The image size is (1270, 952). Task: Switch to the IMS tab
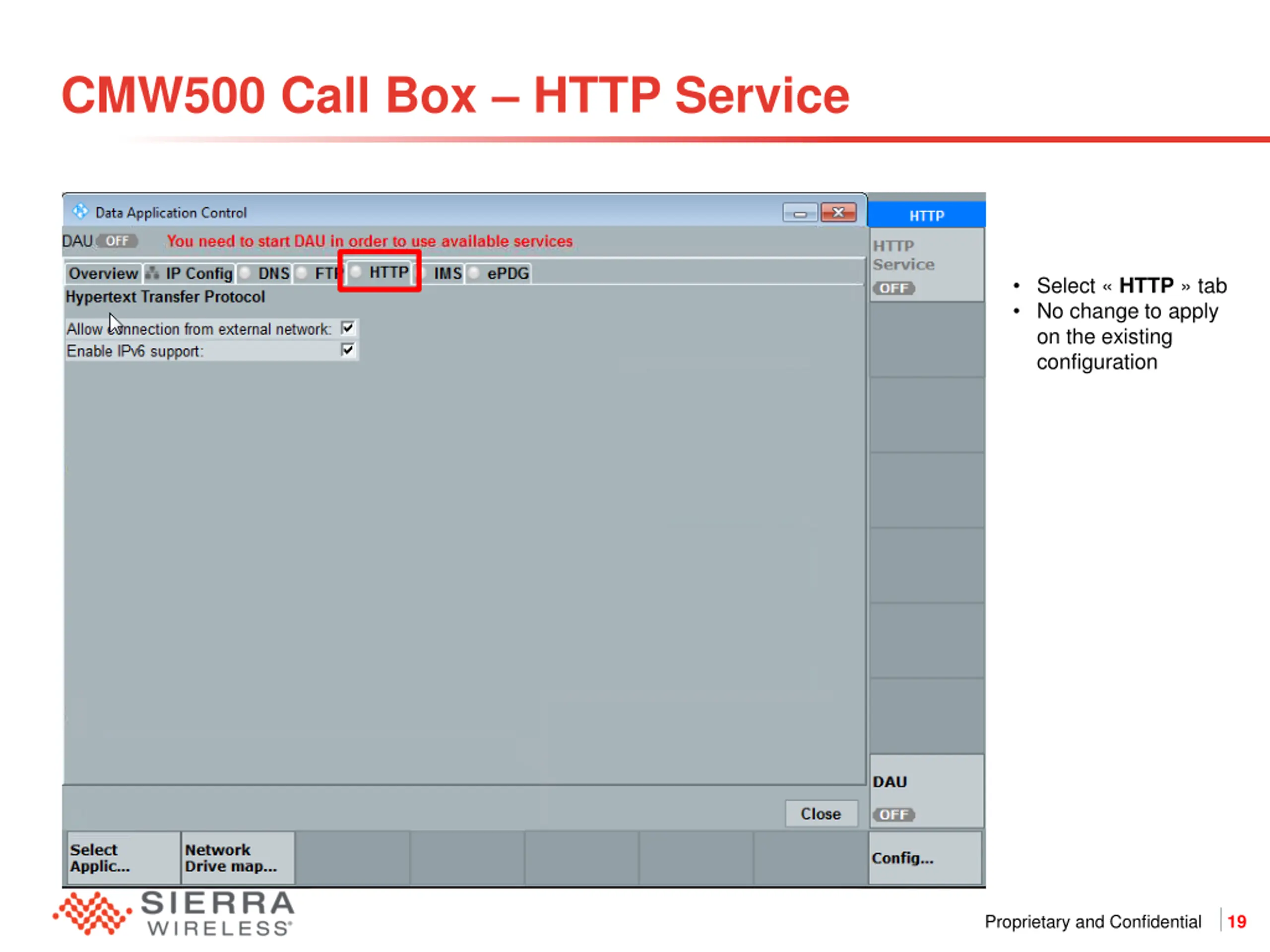coord(442,273)
